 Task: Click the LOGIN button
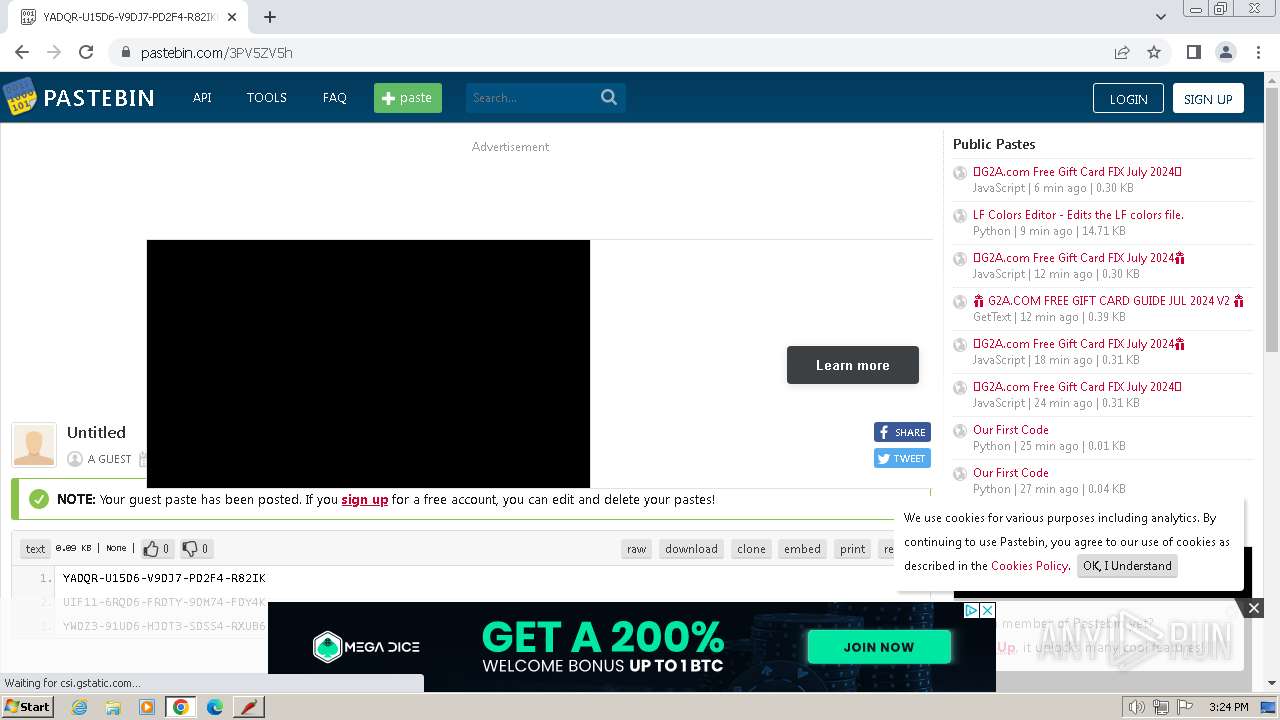click(1128, 98)
